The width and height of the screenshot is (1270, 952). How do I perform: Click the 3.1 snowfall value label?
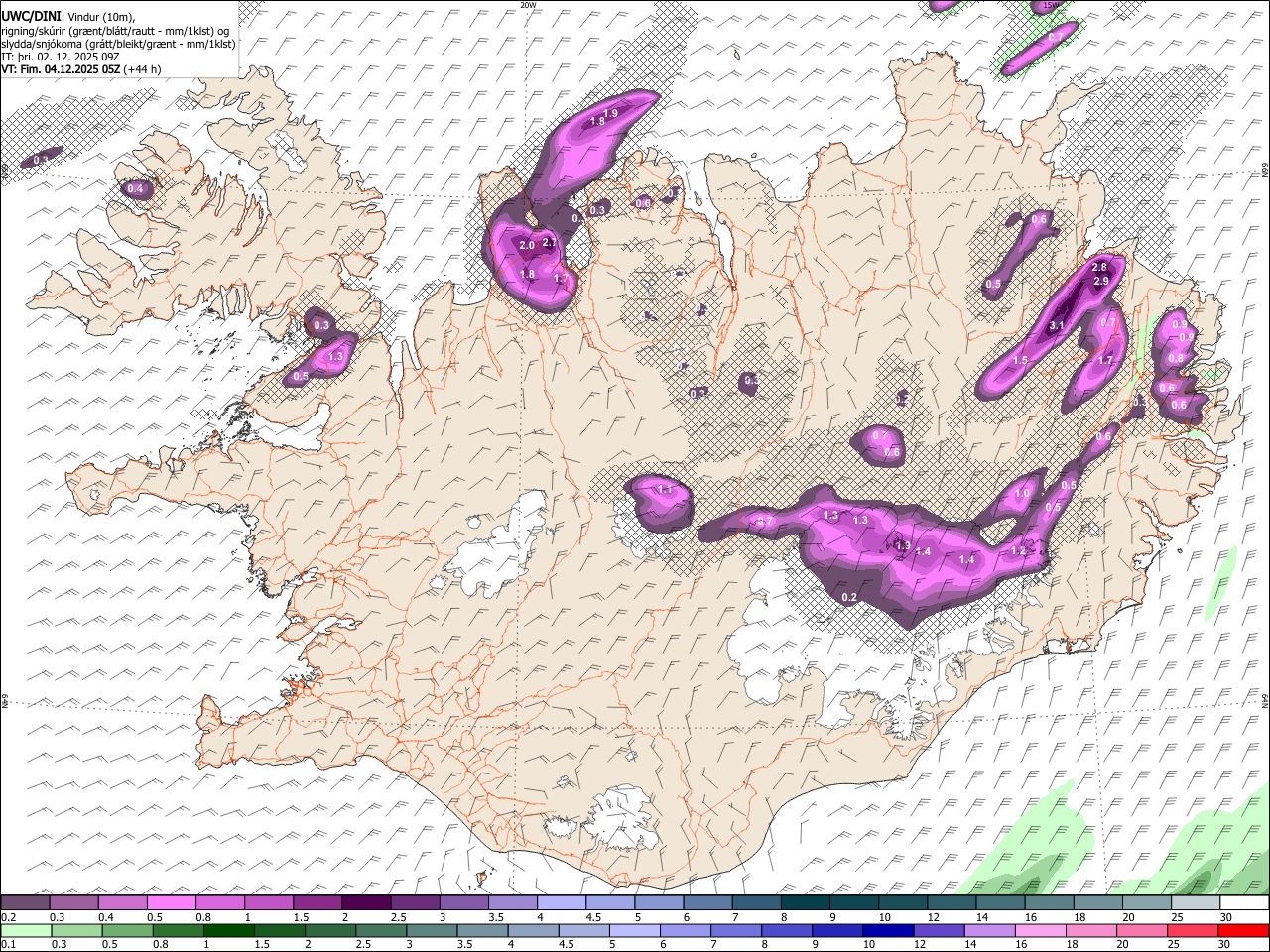pos(1057,325)
